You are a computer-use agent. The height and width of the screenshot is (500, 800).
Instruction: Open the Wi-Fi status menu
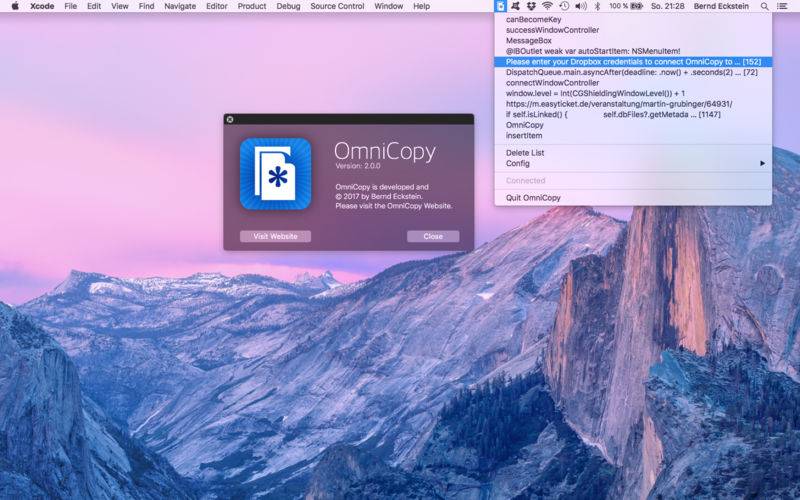547,6
